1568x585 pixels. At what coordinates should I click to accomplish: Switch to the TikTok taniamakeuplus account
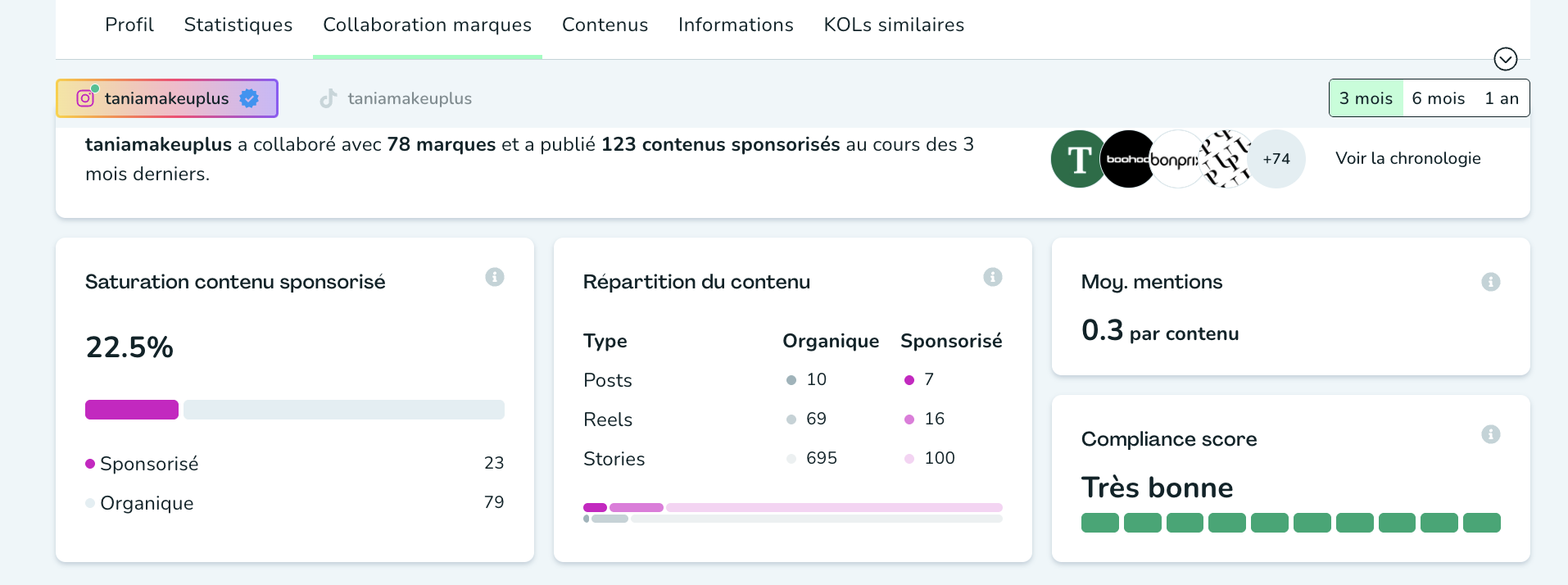pyautogui.click(x=396, y=98)
